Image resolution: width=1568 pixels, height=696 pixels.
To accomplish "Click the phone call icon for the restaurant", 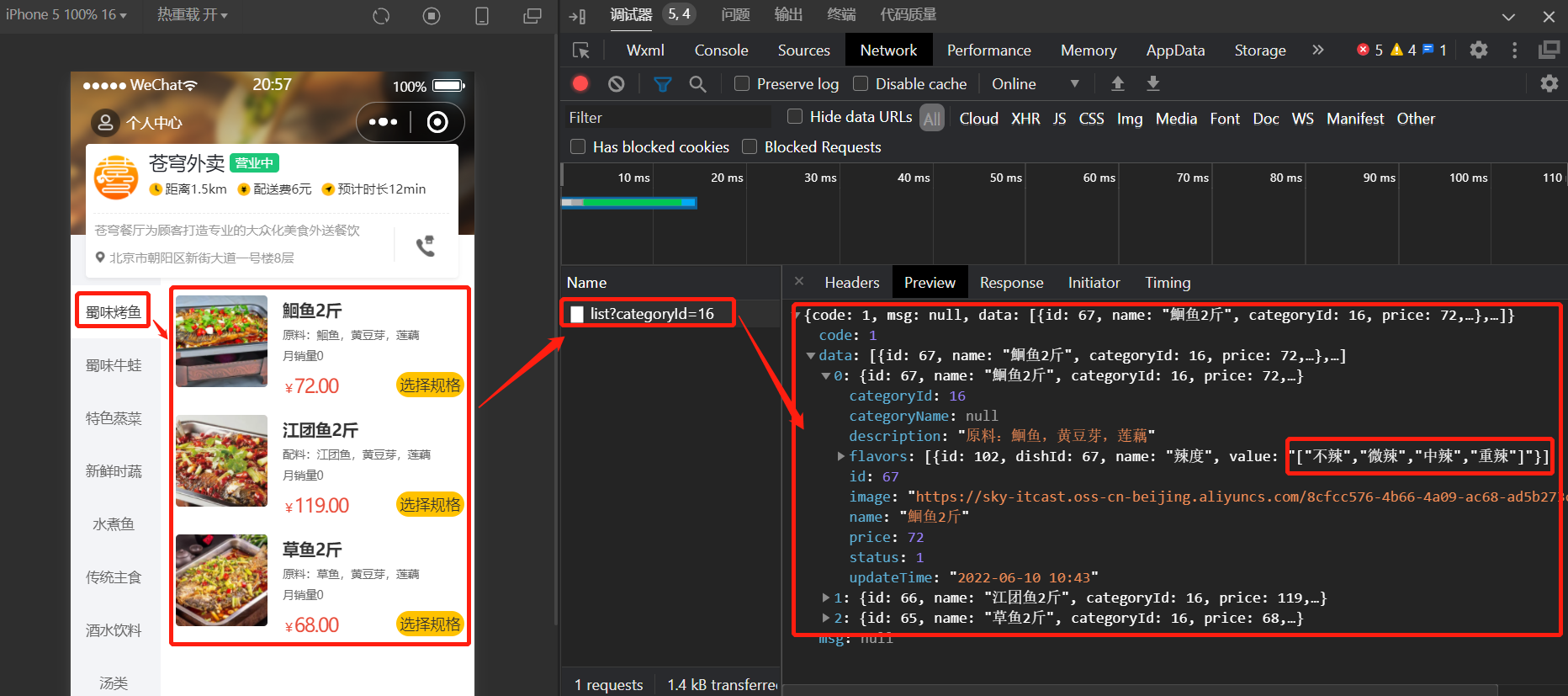I will [x=426, y=246].
